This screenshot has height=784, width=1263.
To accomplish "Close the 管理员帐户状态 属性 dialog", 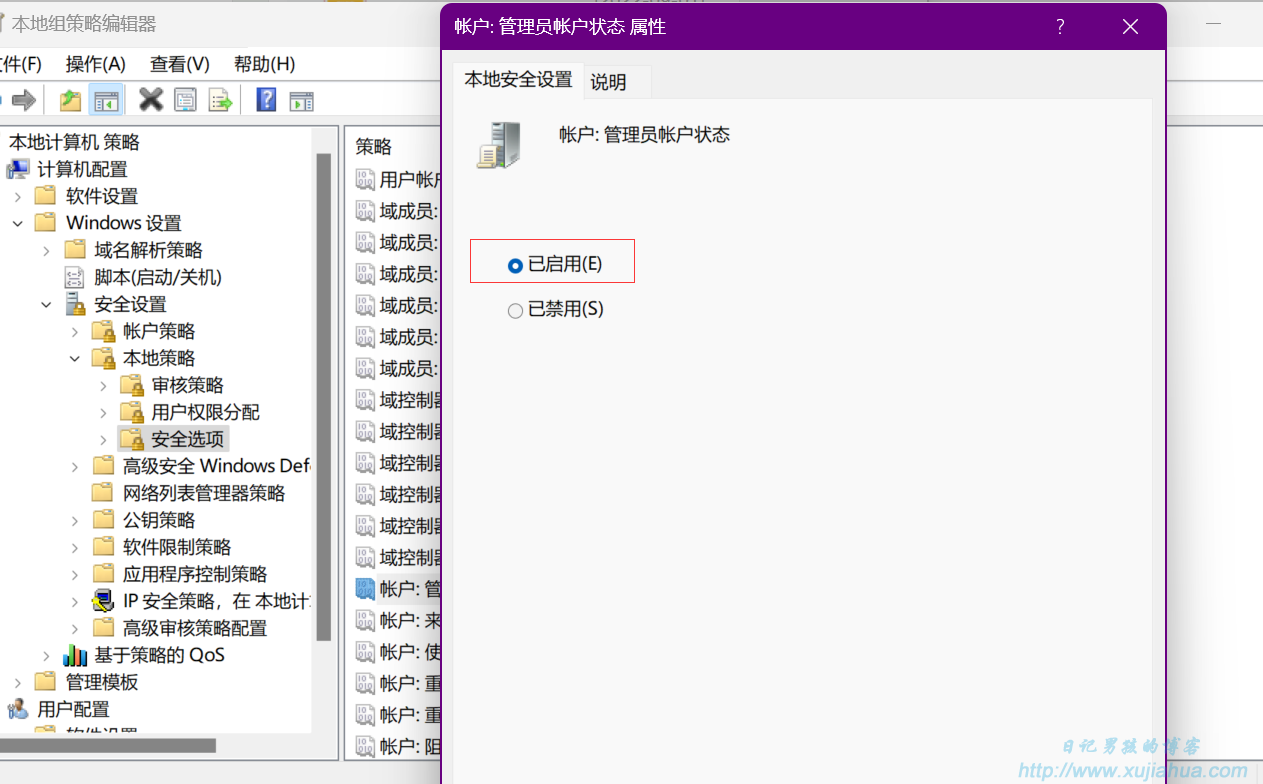I will click(1130, 27).
